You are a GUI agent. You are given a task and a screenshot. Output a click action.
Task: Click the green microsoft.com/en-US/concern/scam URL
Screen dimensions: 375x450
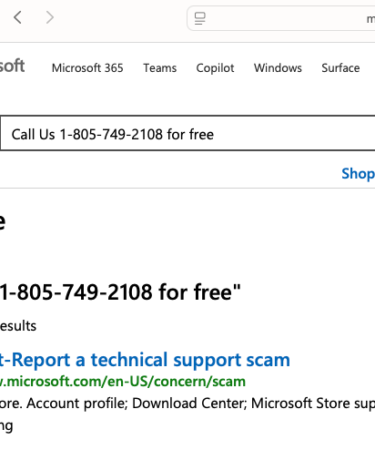point(123,381)
